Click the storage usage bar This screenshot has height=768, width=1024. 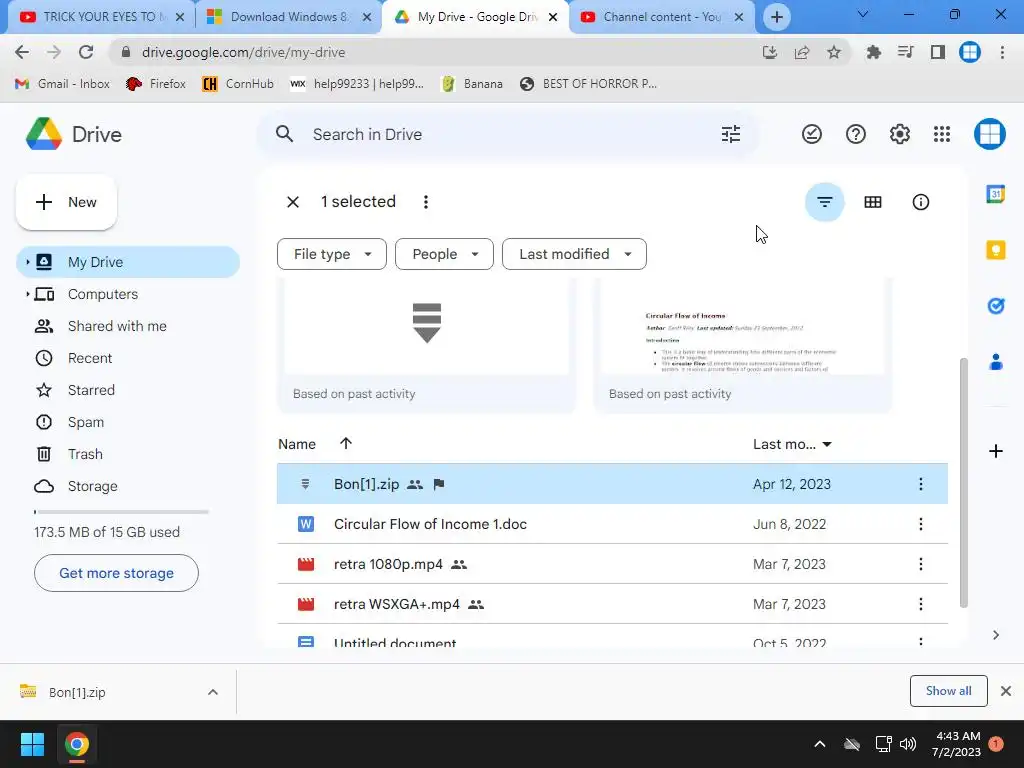tap(121, 512)
